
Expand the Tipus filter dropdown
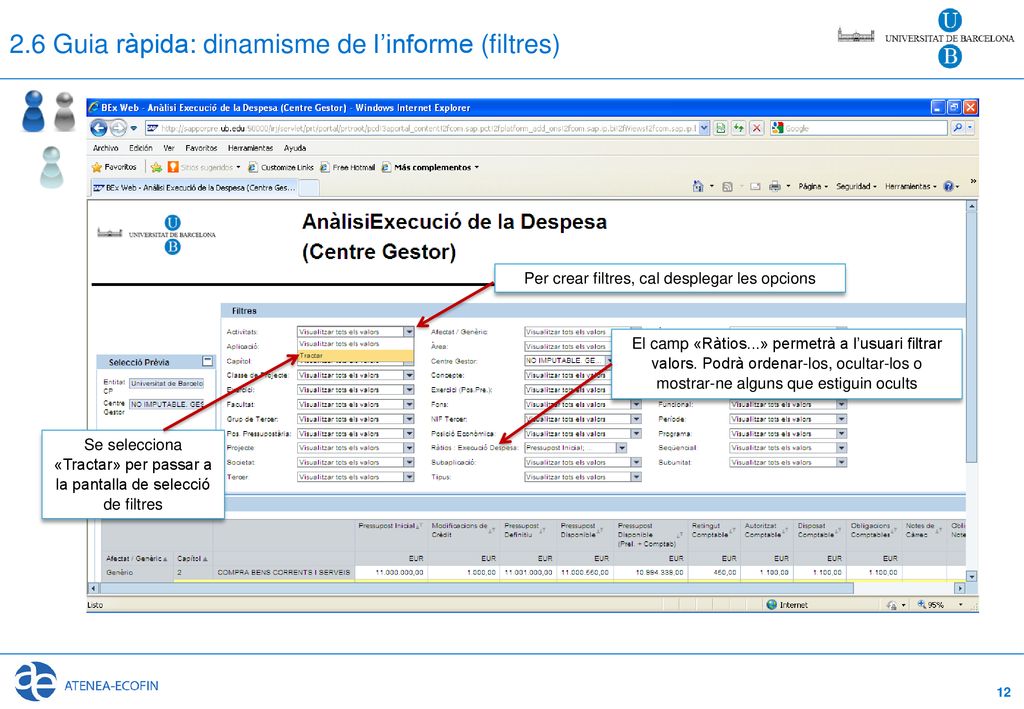pyautogui.click(x=636, y=477)
